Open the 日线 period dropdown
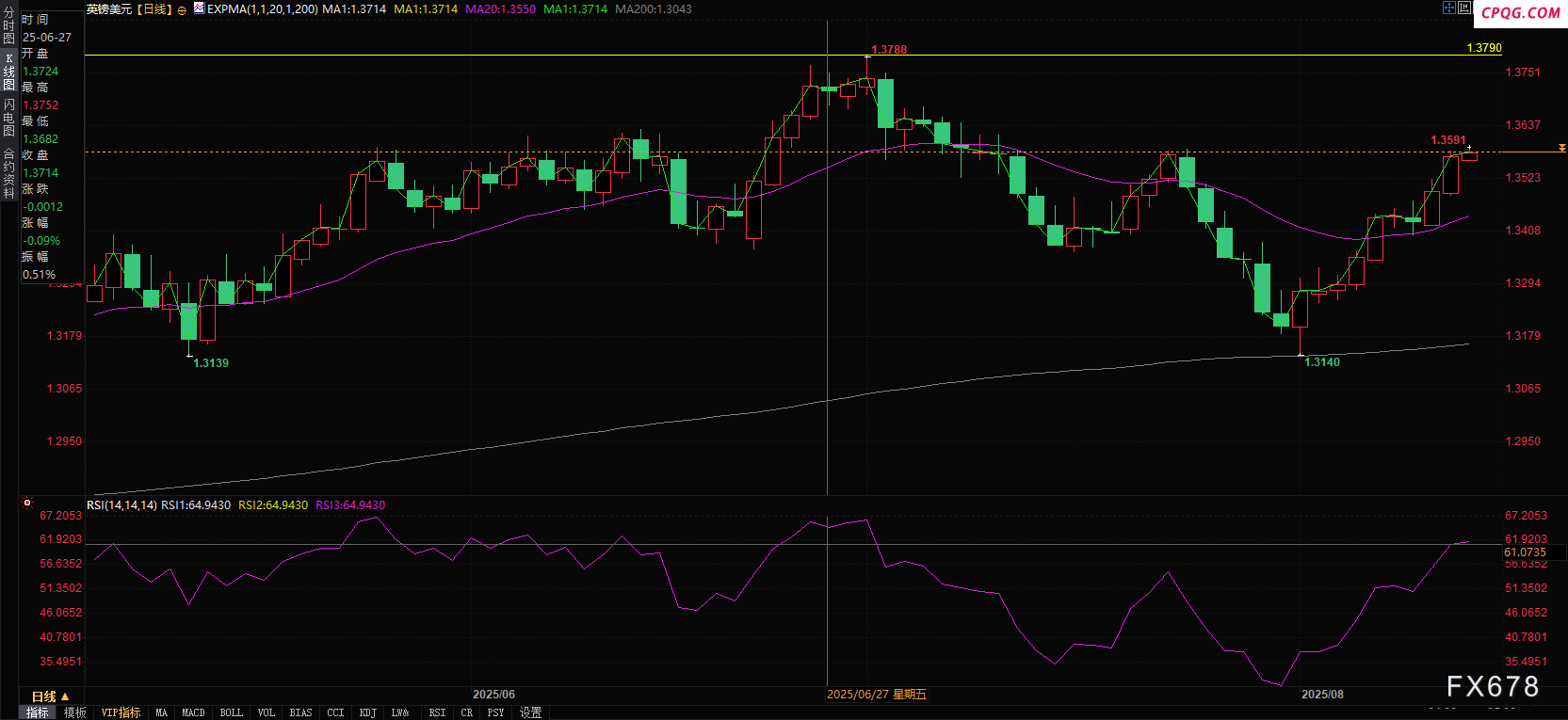The image size is (1568, 720). click(50, 696)
